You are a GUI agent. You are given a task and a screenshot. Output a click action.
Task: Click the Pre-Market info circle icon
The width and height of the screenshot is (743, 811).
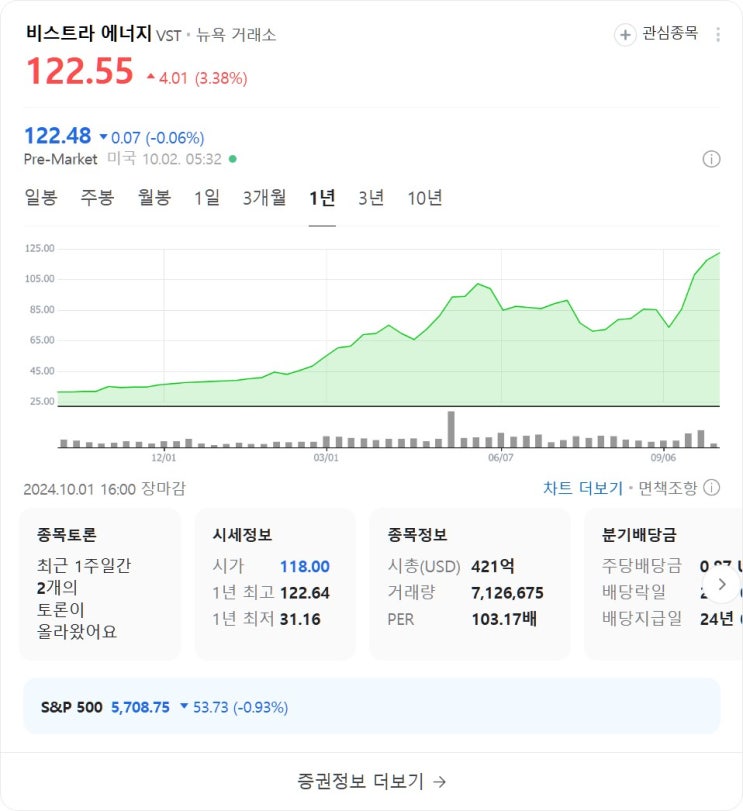[x=711, y=159]
